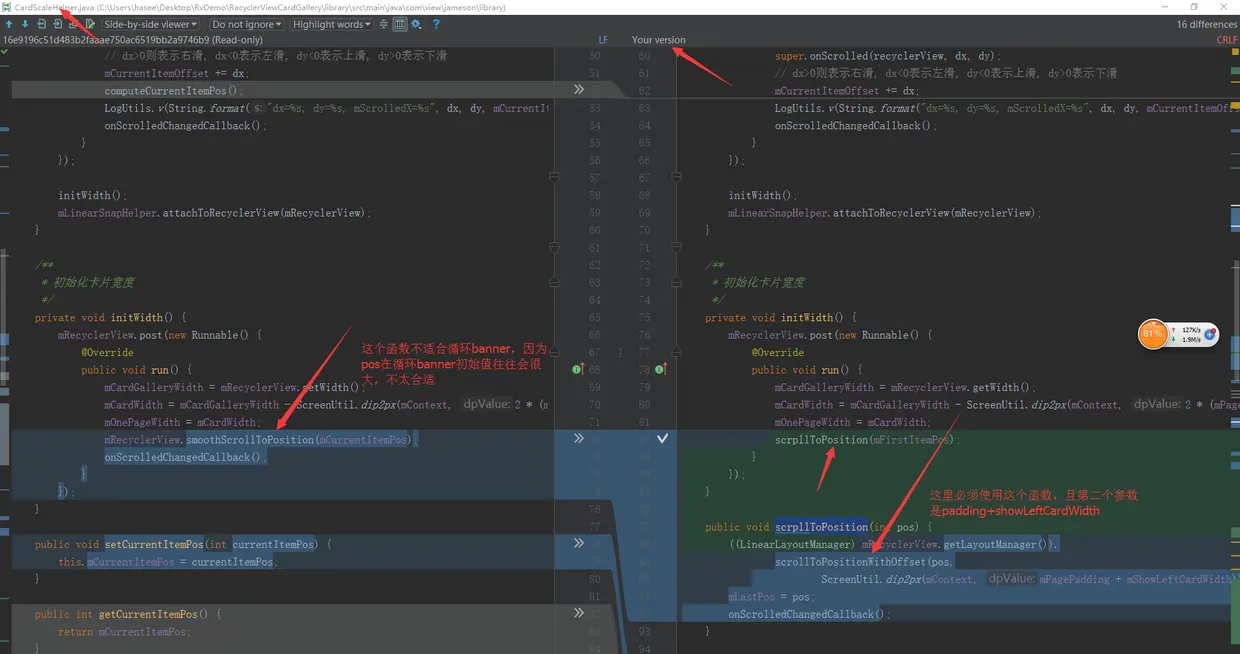The image size is (1240, 654).
Task: Click the blue plus circle on floating widget
Action: [x=1210, y=334]
